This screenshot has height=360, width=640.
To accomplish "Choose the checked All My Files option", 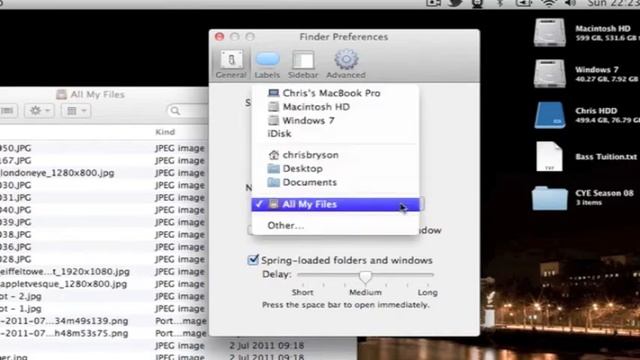I will 335,204.
